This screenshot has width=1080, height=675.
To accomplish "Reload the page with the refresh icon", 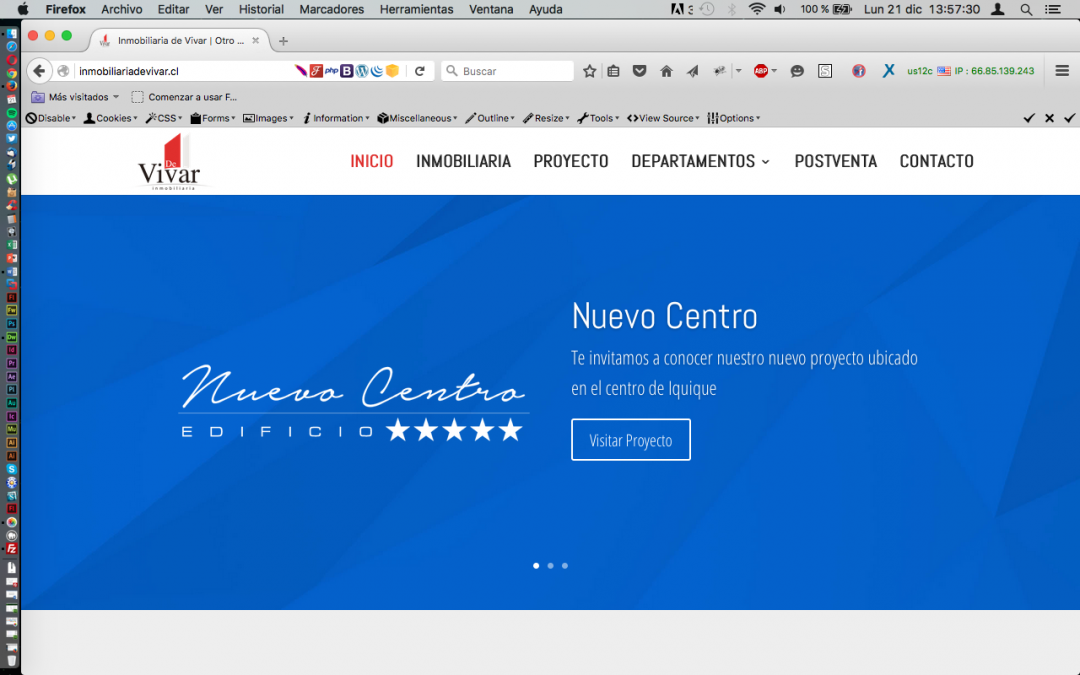I will tap(420, 71).
